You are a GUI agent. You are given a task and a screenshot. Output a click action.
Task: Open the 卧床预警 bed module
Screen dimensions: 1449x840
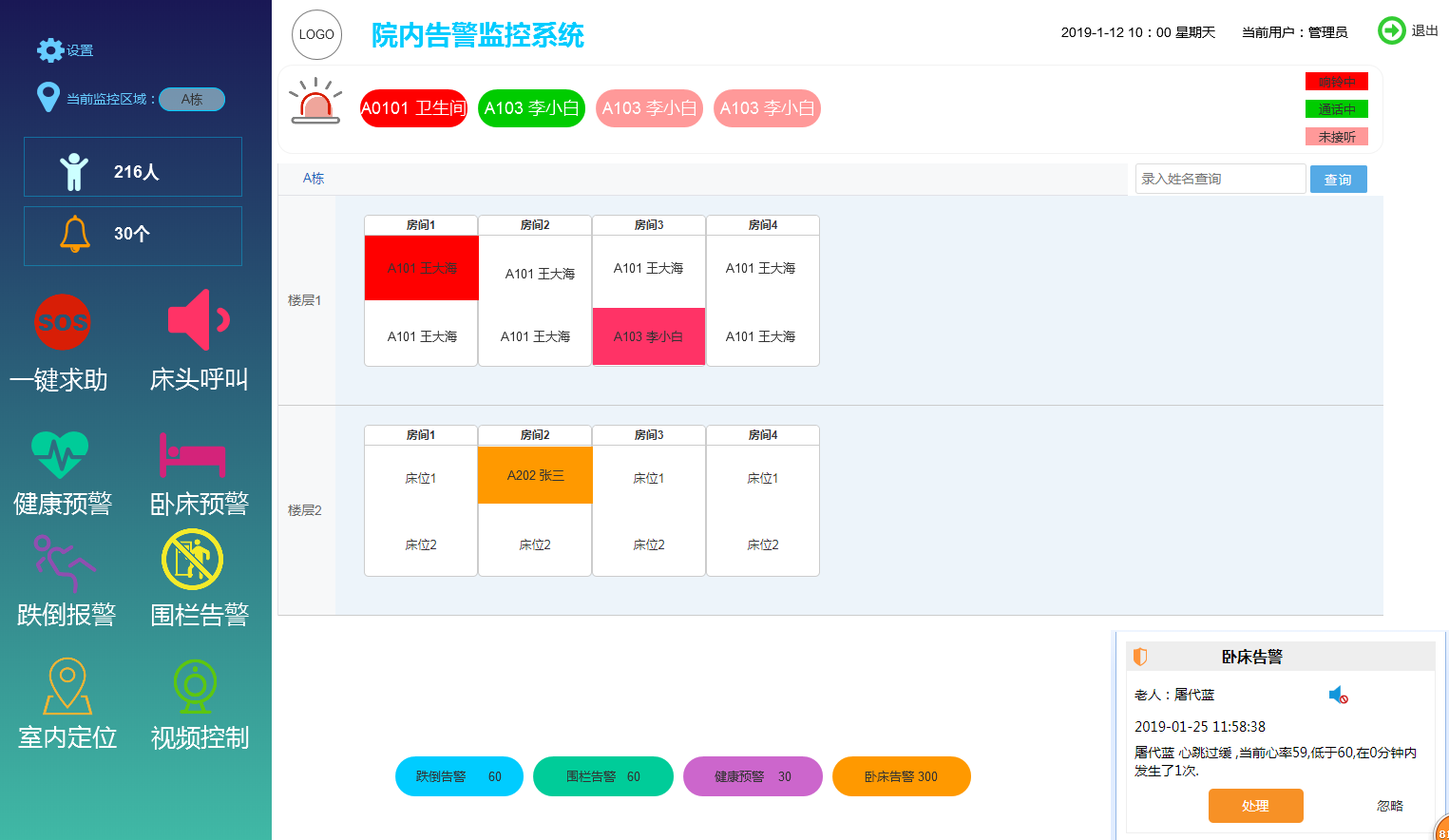pyautogui.click(x=193, y=455)
